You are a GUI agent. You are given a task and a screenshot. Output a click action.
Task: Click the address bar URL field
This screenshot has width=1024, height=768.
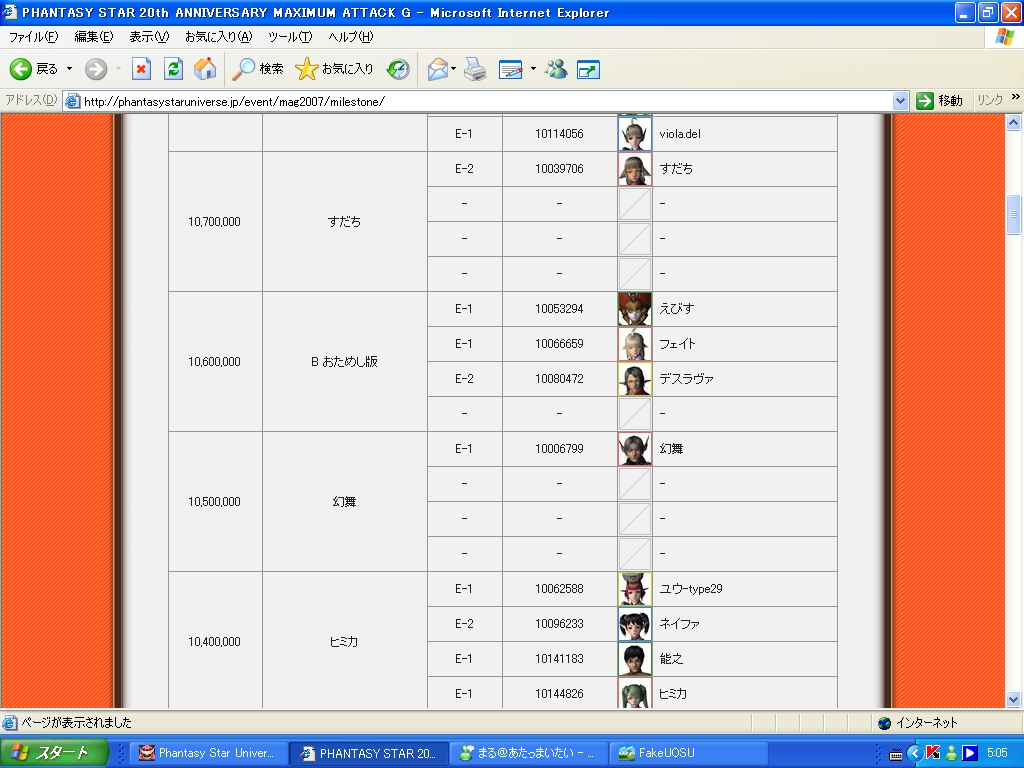click(485, 101)
